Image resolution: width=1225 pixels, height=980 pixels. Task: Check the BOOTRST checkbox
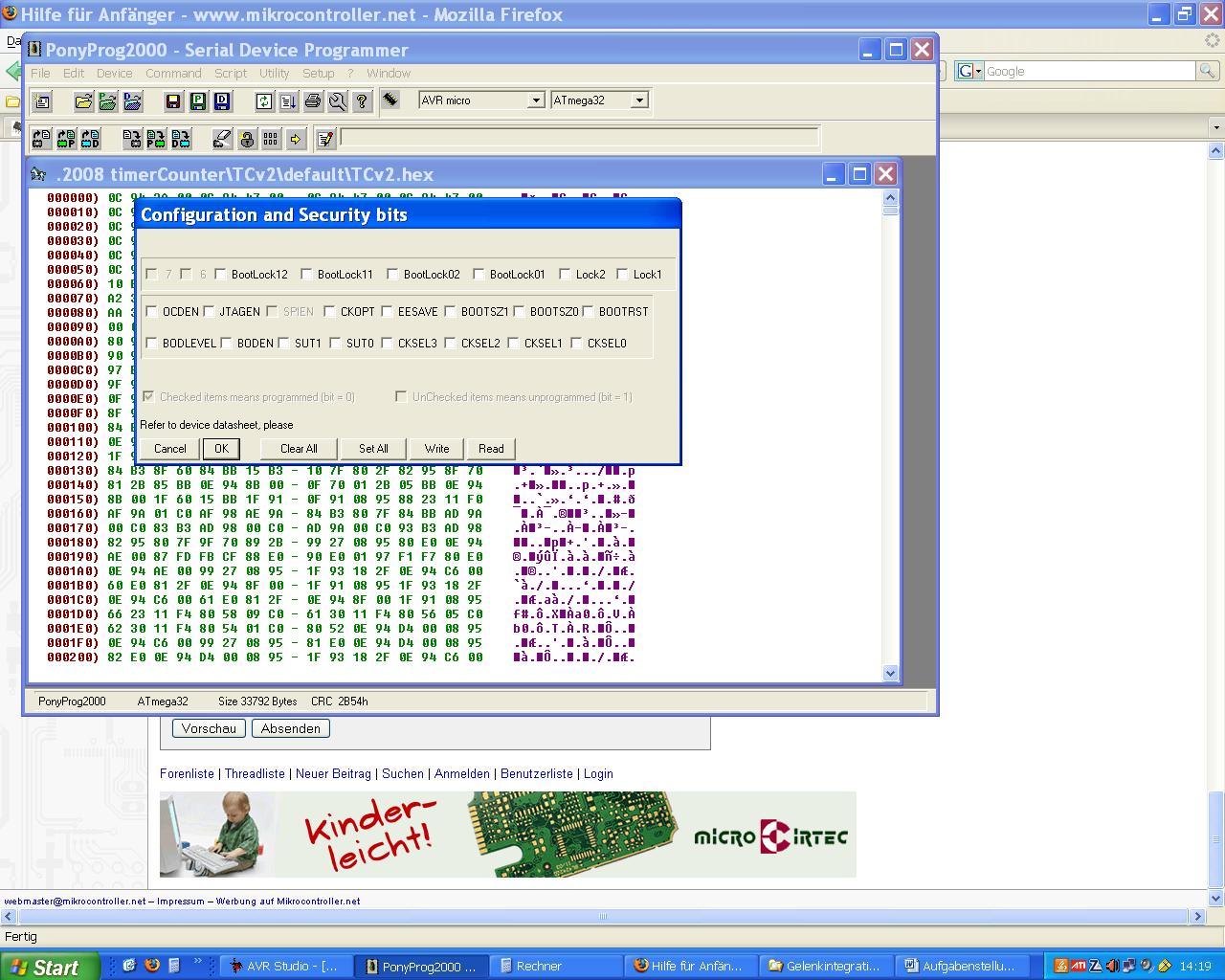tap(588, 311)
